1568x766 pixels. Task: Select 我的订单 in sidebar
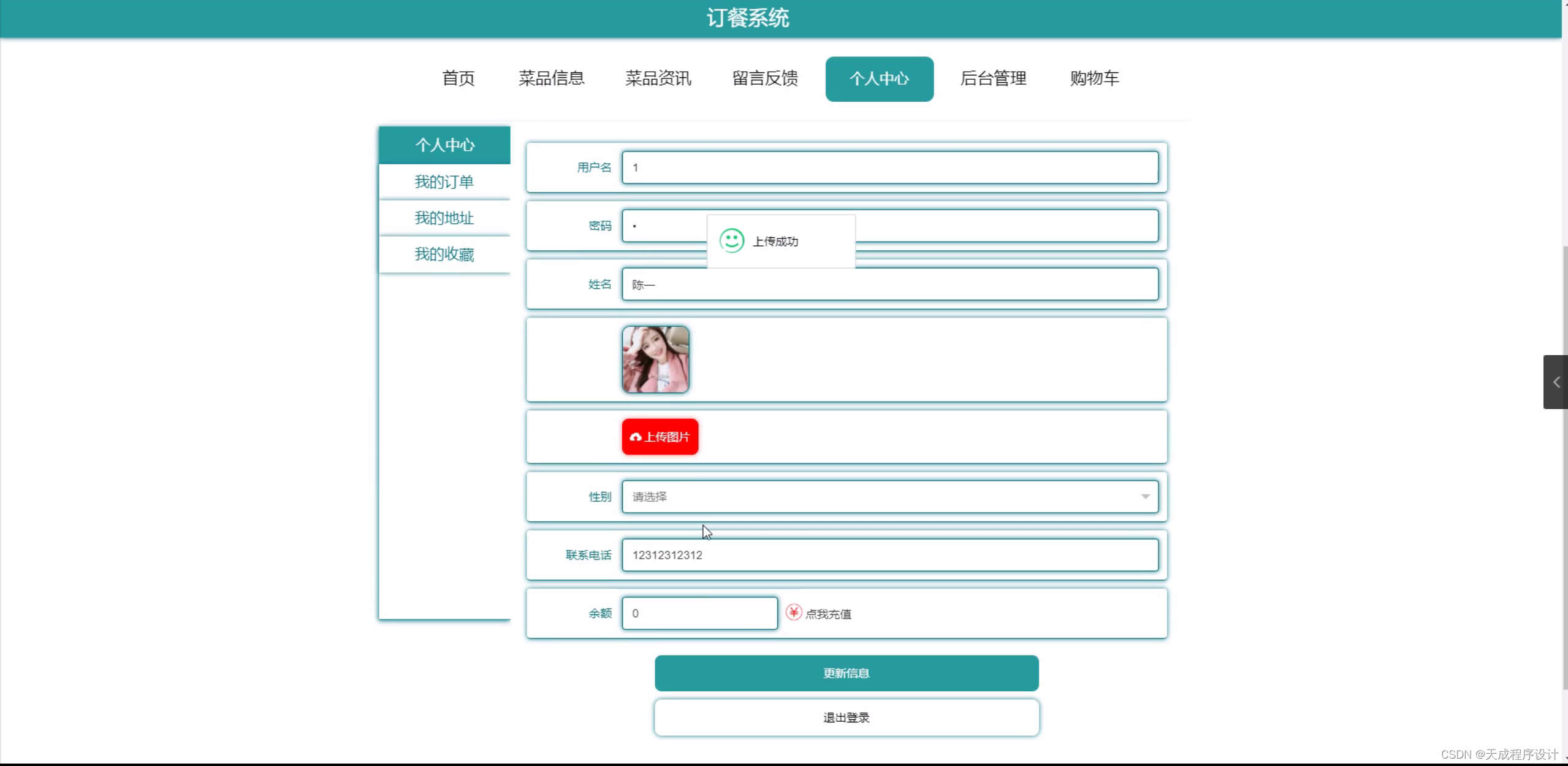pyautogui.click(x=444, y=182)
